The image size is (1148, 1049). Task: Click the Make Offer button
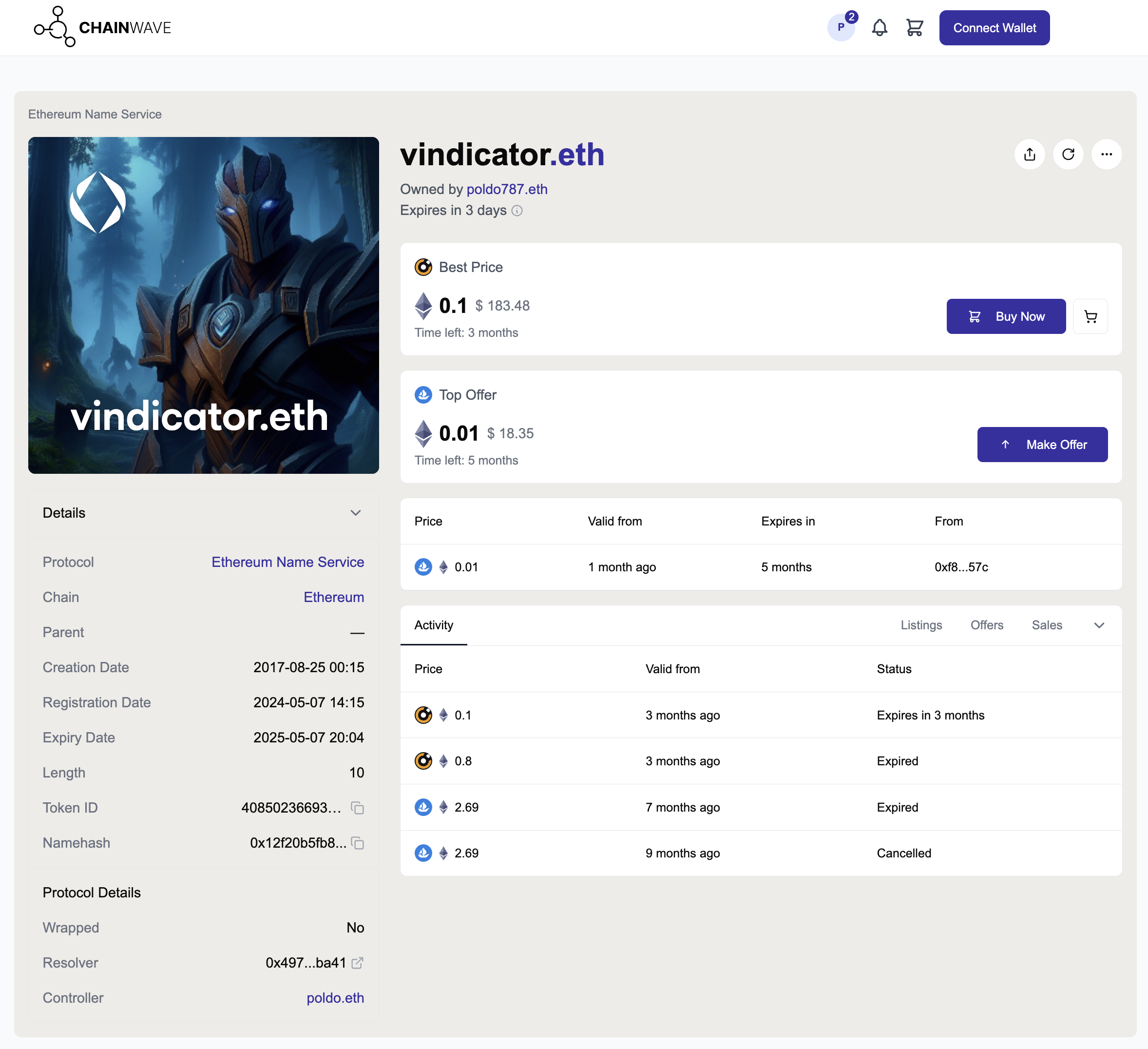pyautogui.click(x=1042, y=445)
